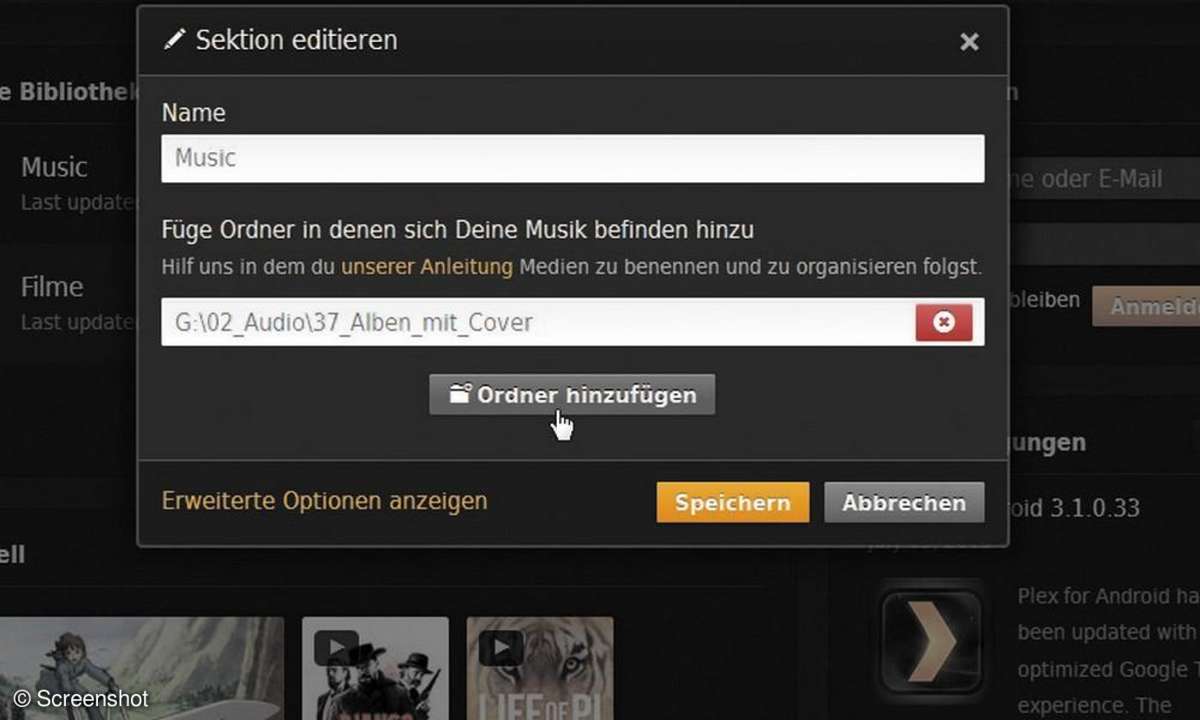The height and width of the screenshot is (720, 1200).
Task: Open the unsere Anleitung link
Action: coord(427,268)
